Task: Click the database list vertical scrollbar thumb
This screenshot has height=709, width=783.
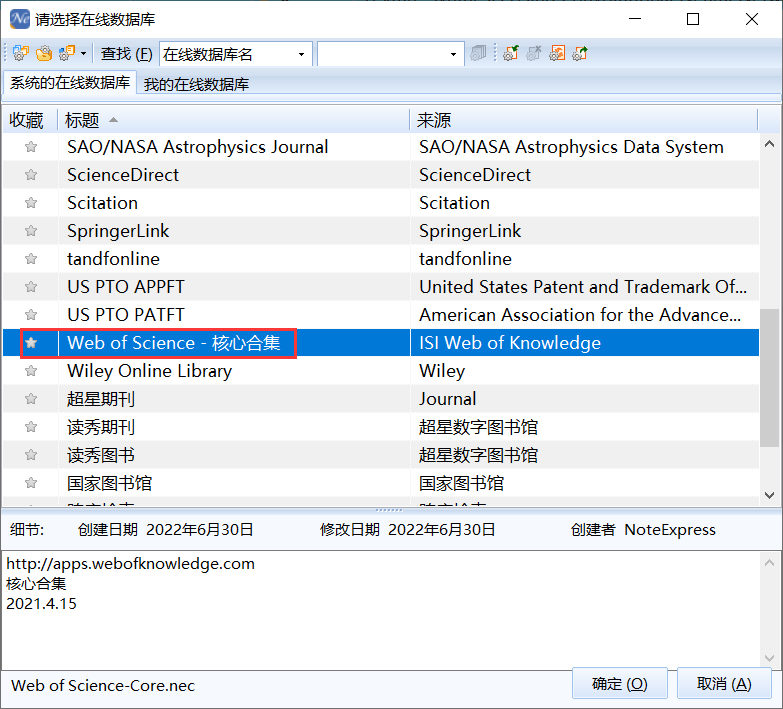Action: (770, 377)
